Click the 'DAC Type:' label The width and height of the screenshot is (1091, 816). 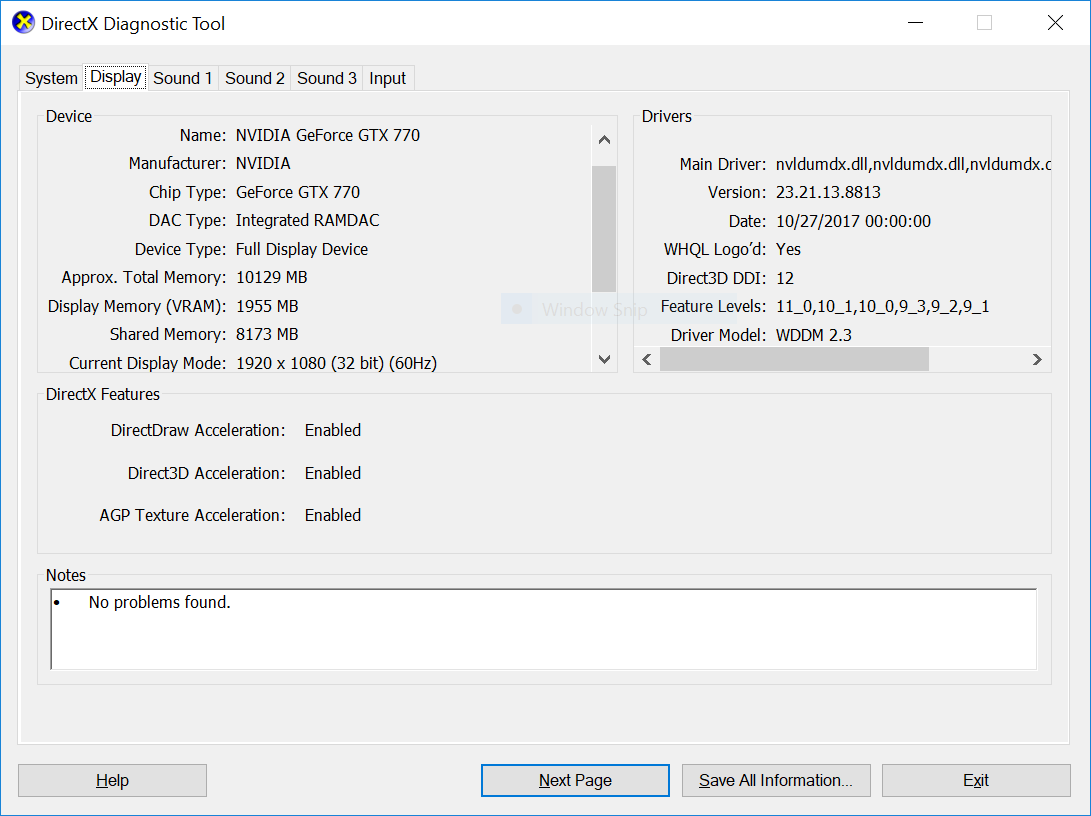click(x=187, y=221)
